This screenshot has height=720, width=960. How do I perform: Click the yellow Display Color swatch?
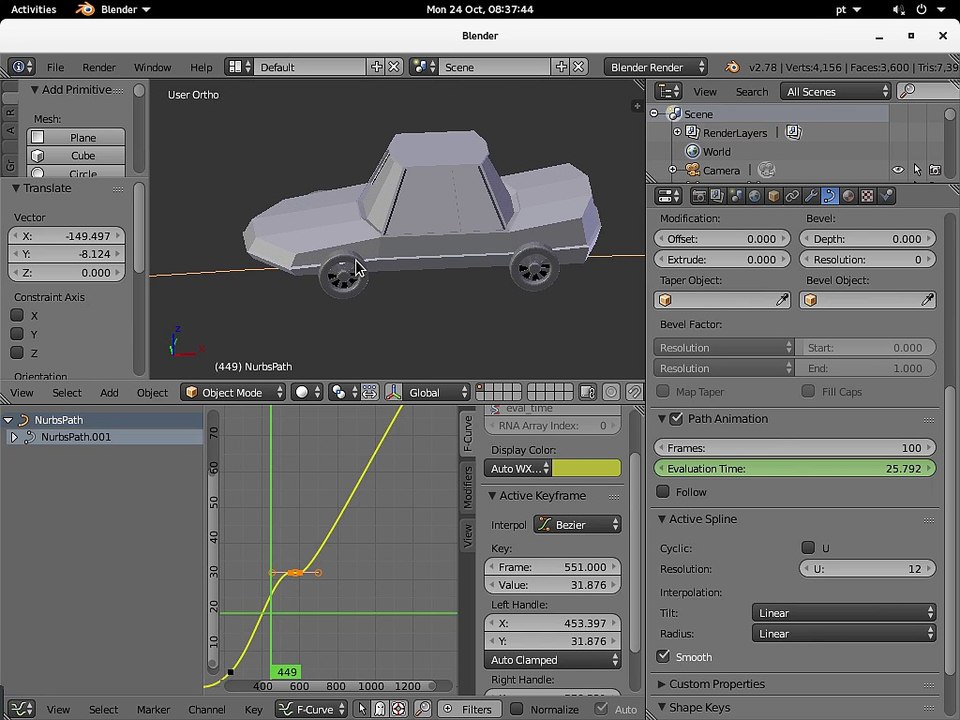click(x=587, y=468)
